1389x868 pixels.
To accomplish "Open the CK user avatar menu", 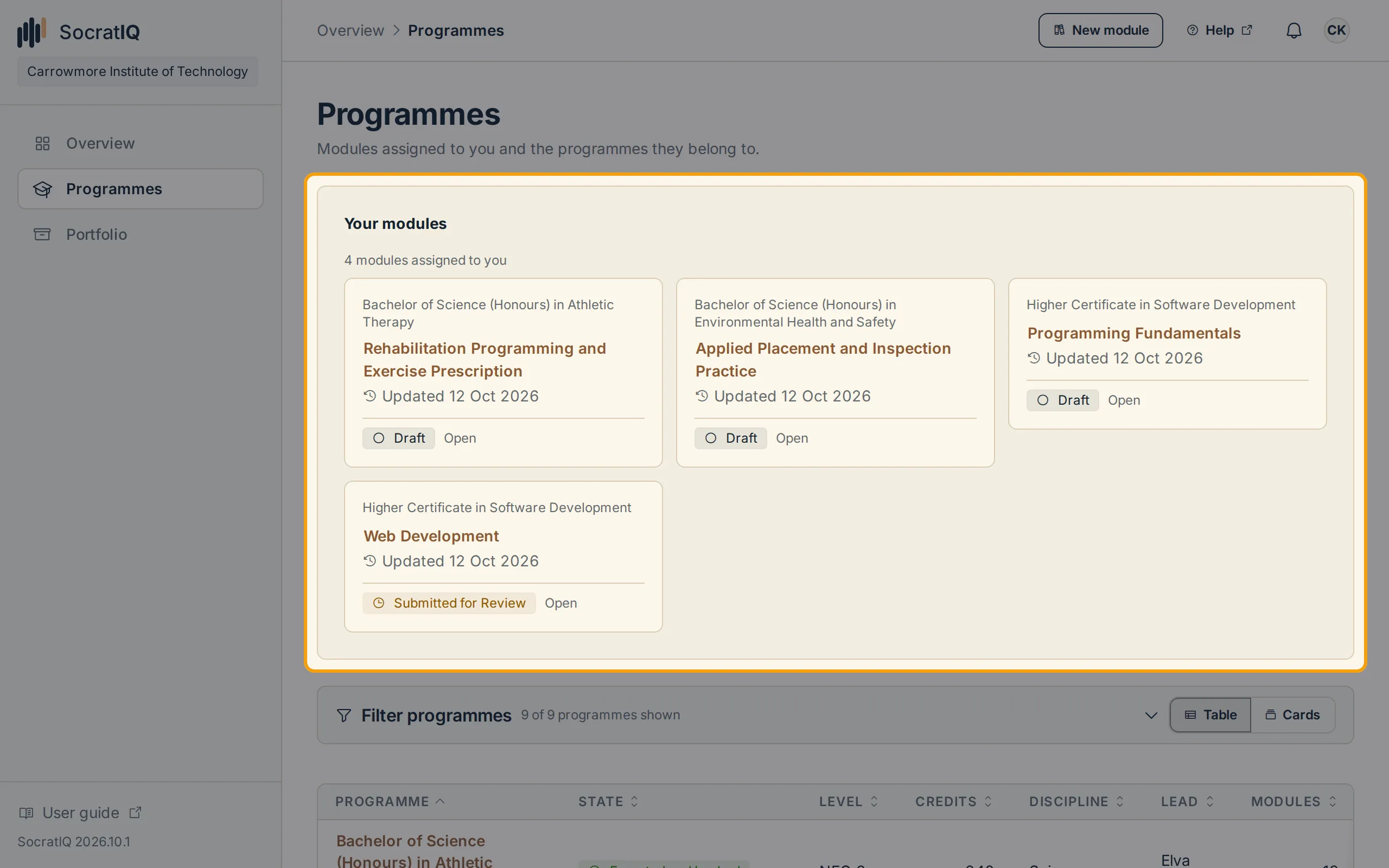I will [1336, 30].
